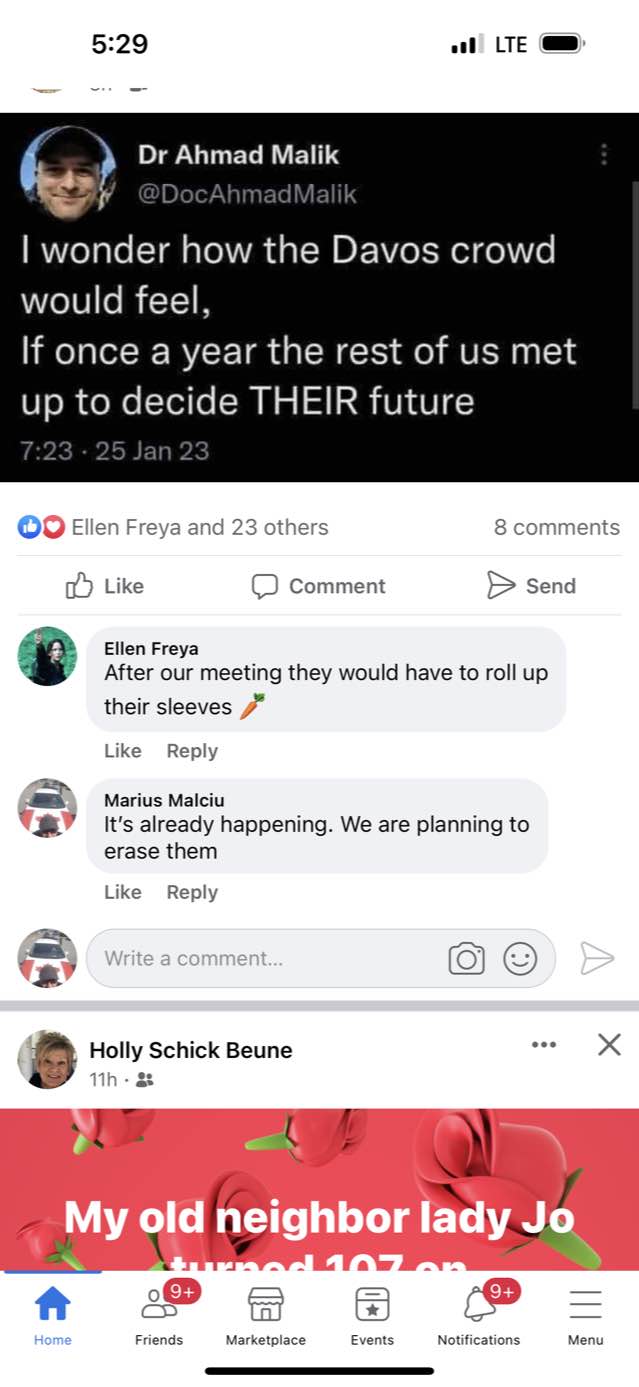Dismiss Holly Schick Beune's post with X
Image resolution: width=639 pixels, height=1387 pixels.
tap(608, 1045)
